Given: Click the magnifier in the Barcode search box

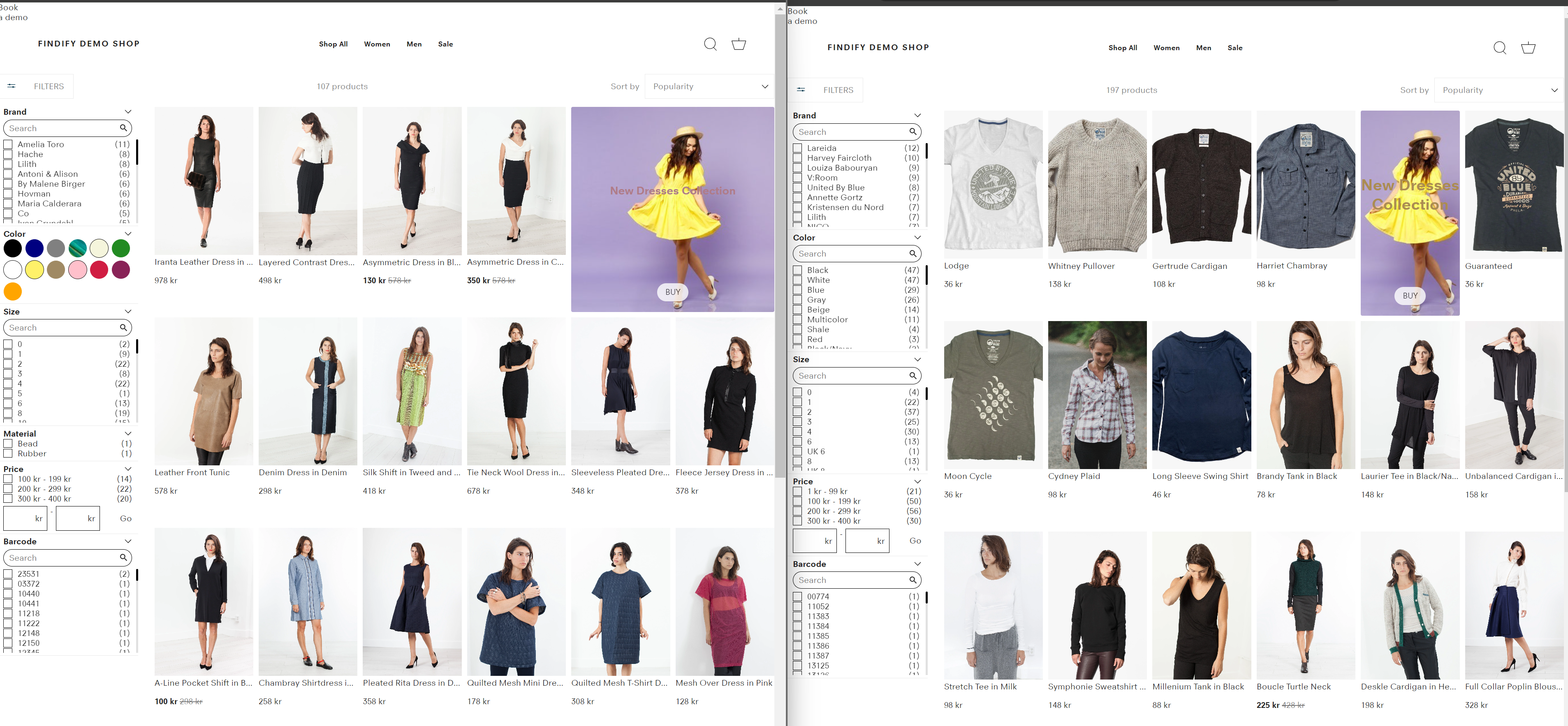Looking at the screenshot, I should (123, 557).
